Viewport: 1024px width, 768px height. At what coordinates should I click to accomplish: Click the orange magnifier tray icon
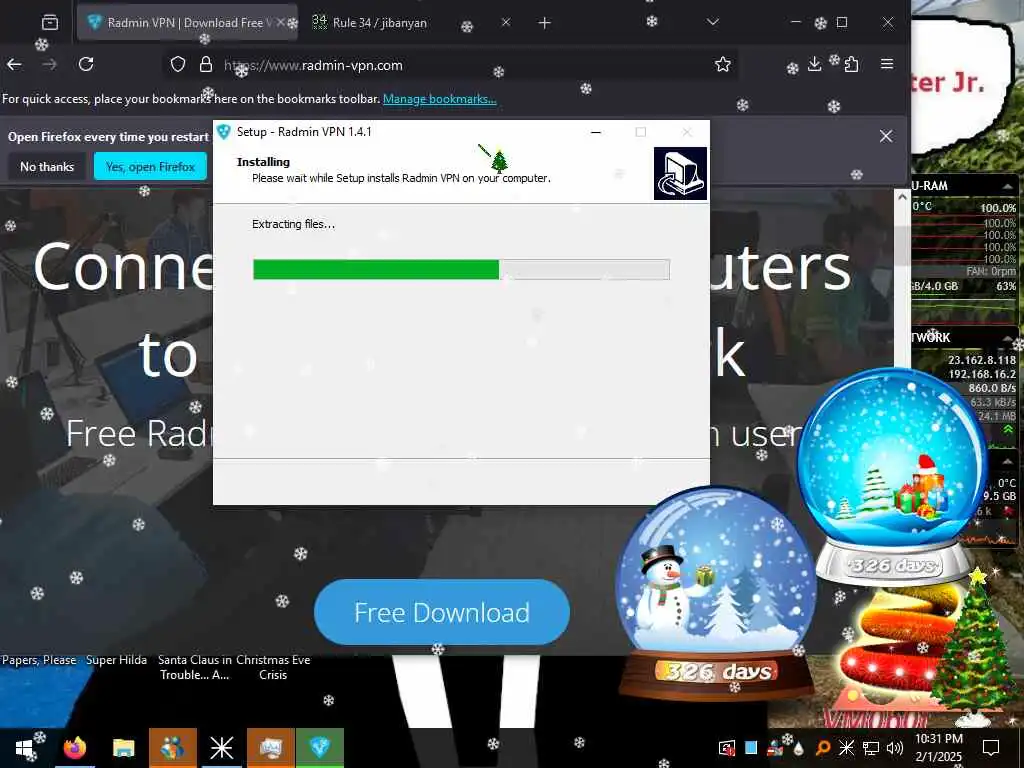[823, 748]
